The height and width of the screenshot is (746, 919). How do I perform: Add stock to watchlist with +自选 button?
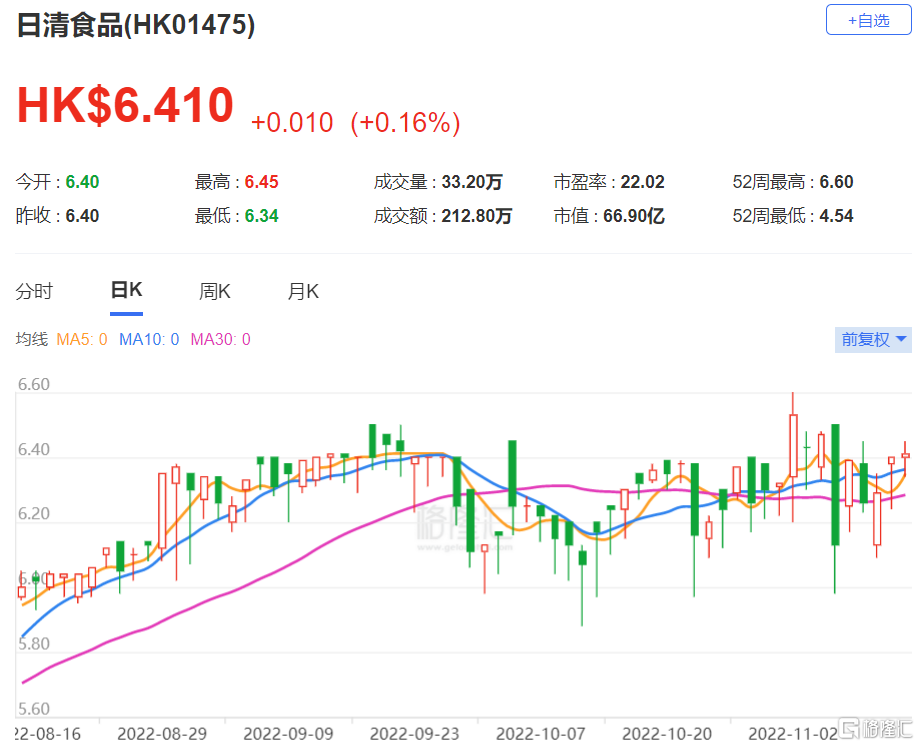coord(868,20)
